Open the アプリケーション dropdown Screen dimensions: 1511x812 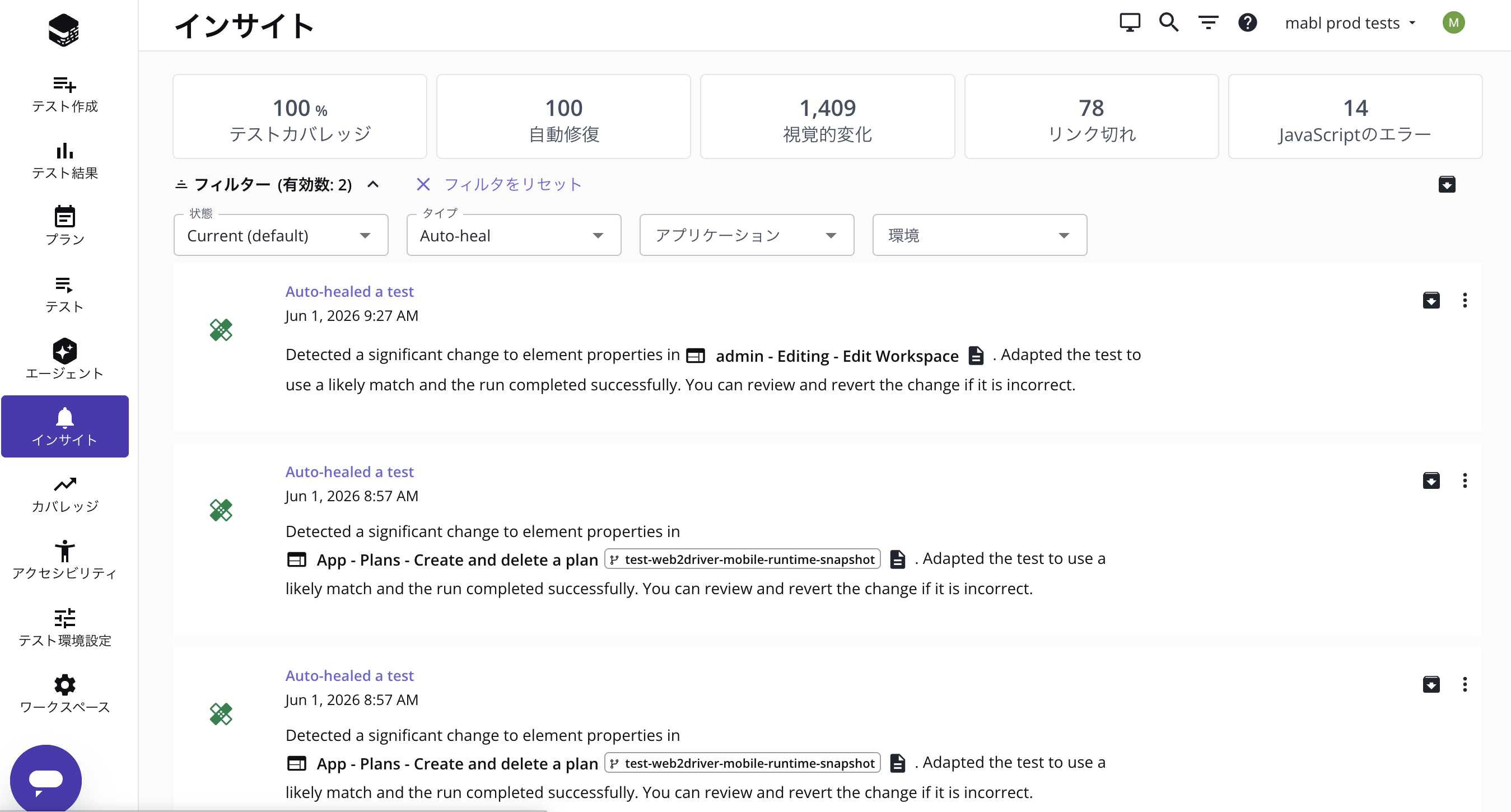point(747,235)
